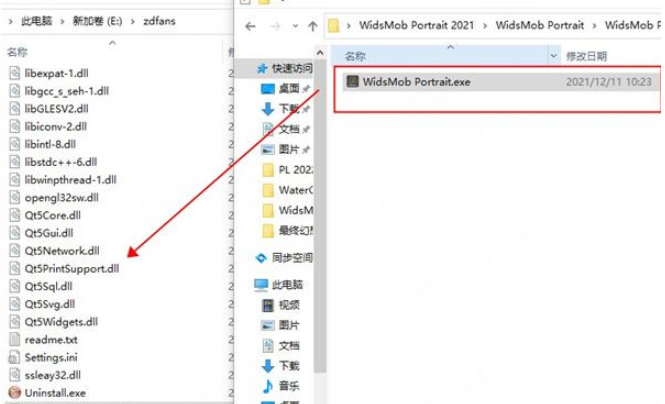665x404 pixels.
Task: Click WidsMob Portrait 2021 breadcrumb
Action: tap(416, 25)
